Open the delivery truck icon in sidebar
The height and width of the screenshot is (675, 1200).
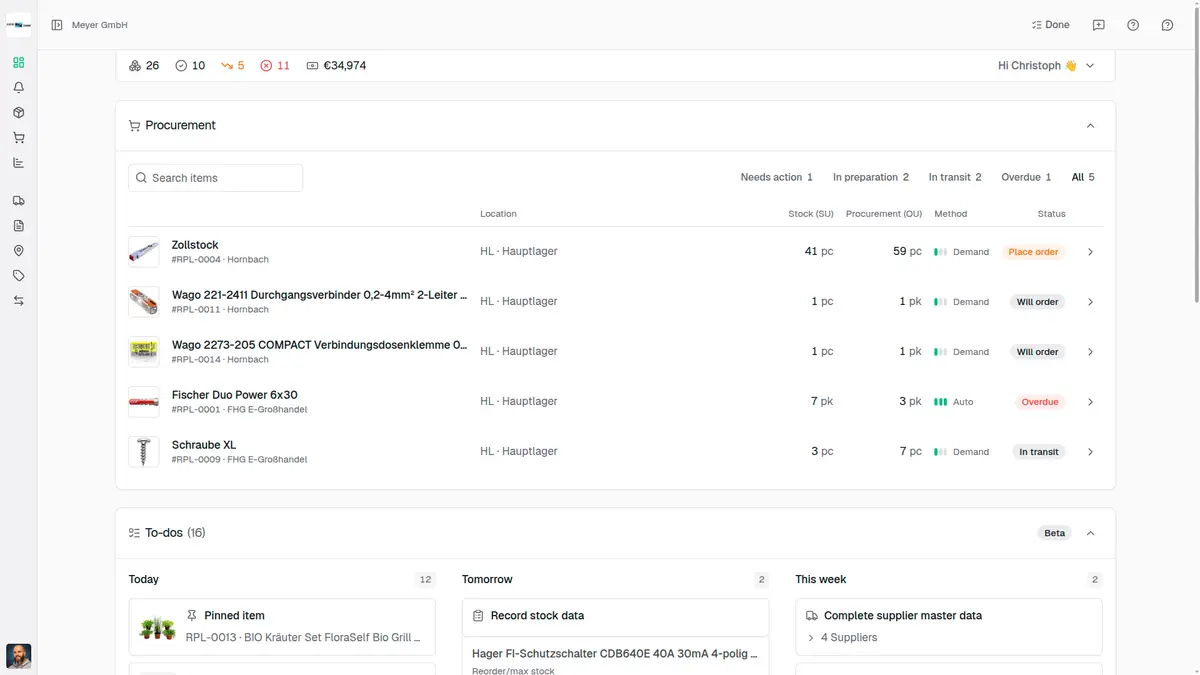18,201
